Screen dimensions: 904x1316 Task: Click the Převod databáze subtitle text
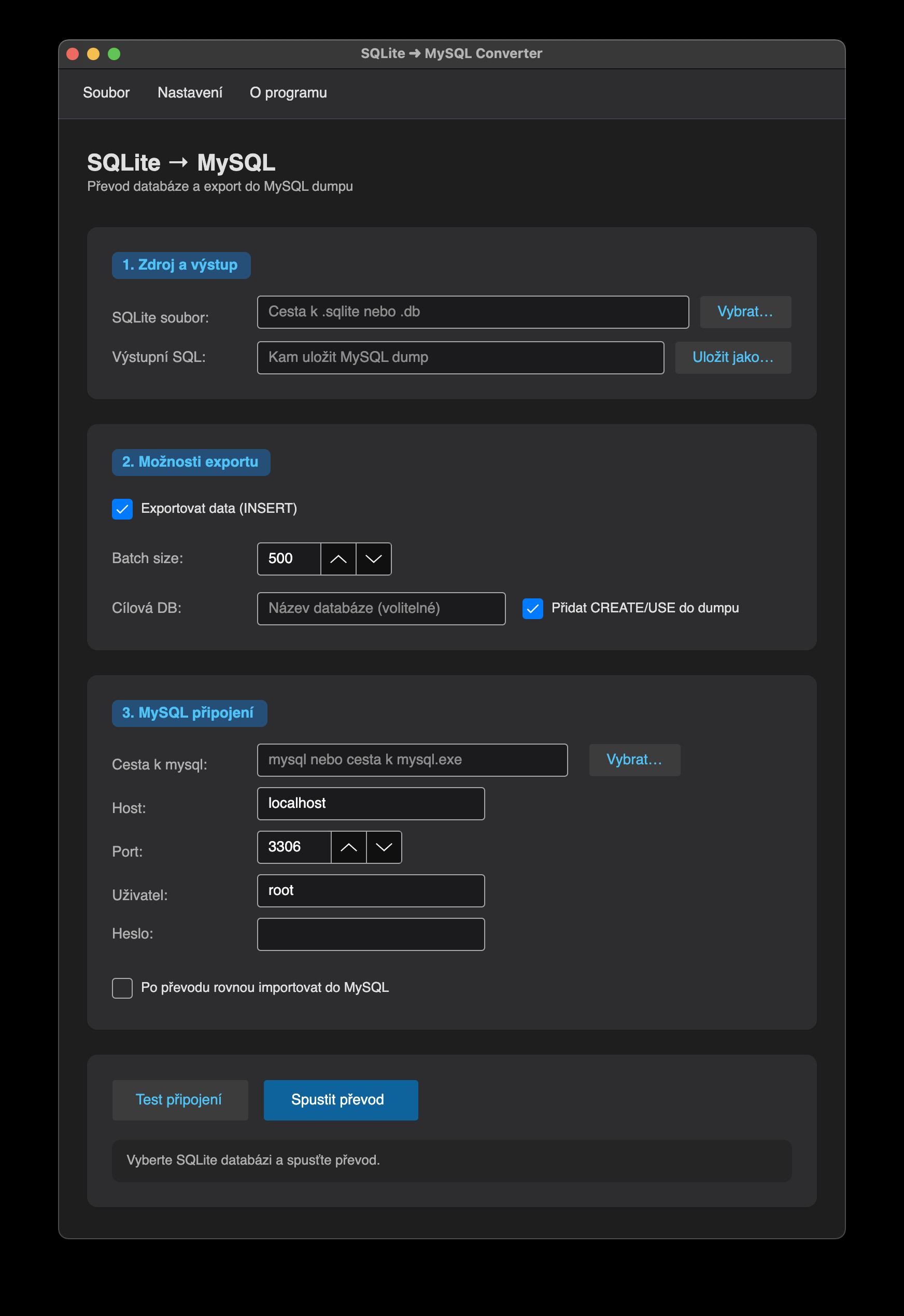click(220, 186)
